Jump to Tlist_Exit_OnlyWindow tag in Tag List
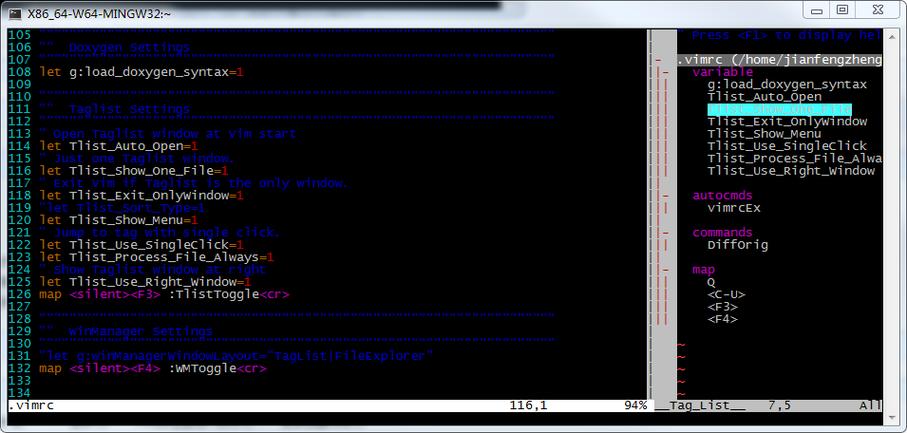Screen dimensions: 907x433 click(787, 121)
